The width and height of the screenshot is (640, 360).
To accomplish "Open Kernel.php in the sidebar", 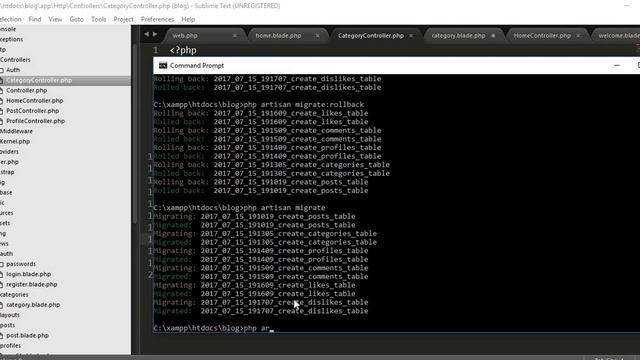I will click(15, 141).
